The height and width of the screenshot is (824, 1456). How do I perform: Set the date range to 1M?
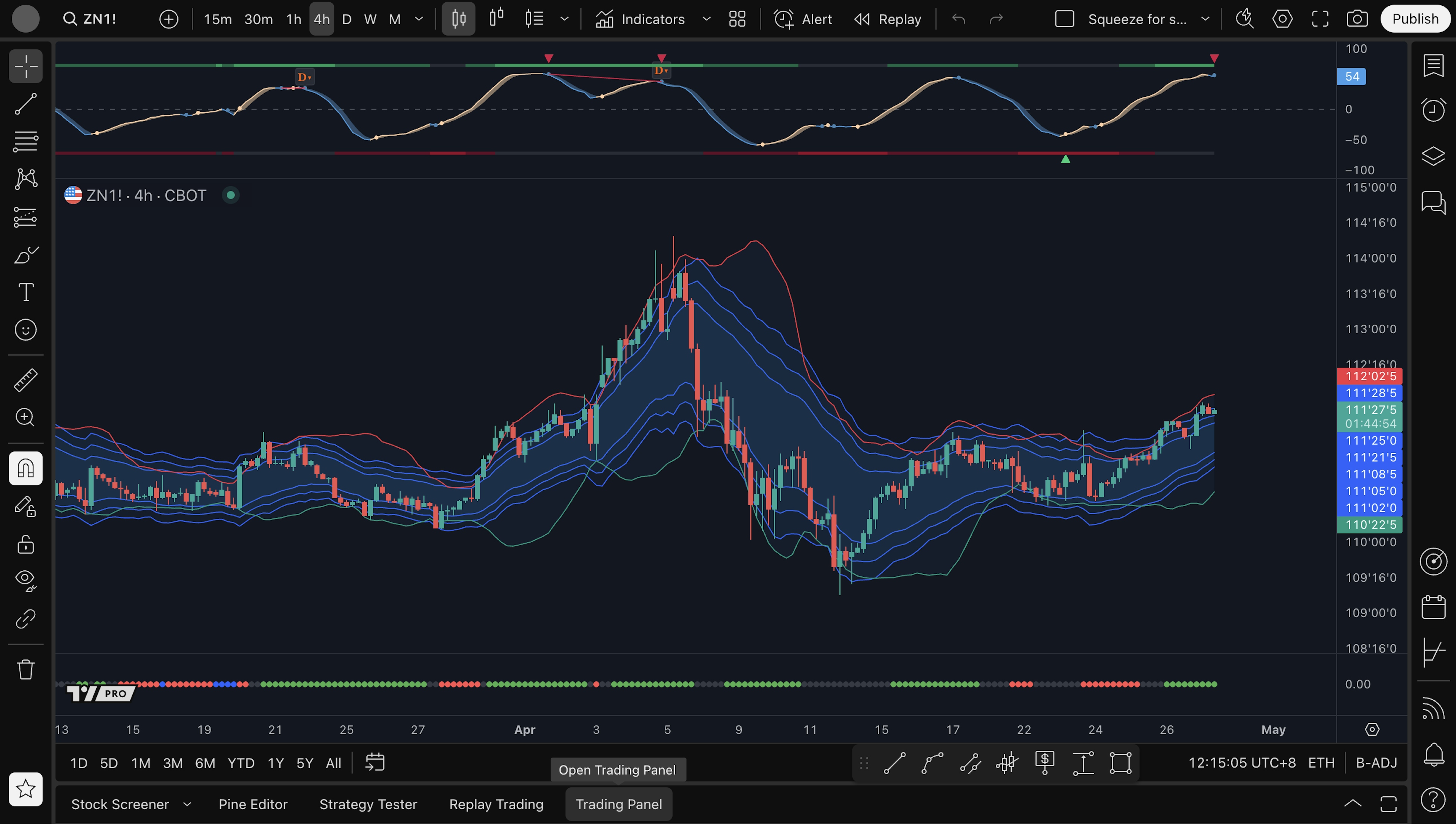(141, 763)
